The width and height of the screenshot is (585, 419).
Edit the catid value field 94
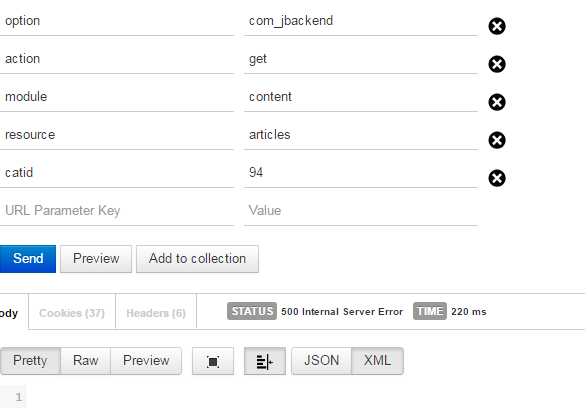(361, 173)
